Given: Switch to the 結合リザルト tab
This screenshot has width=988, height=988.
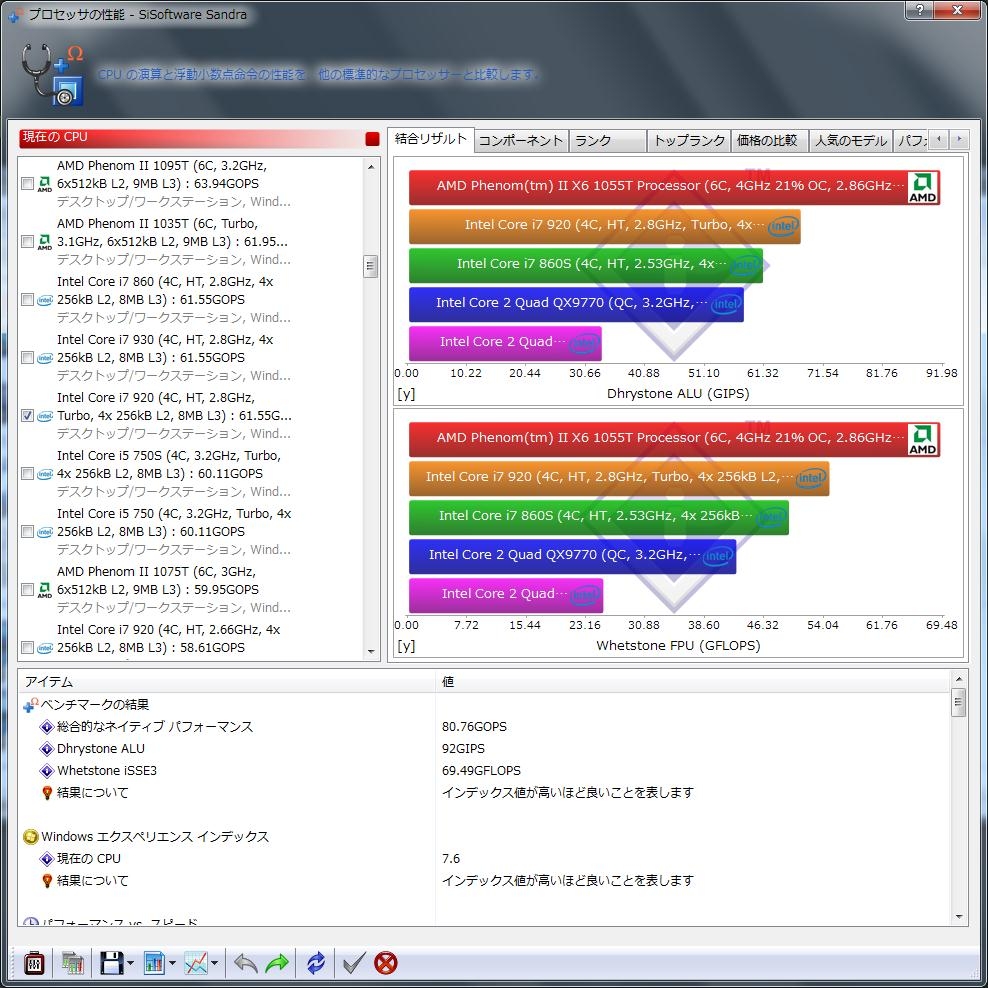Looking at the screenshot, I should point(430,139).
